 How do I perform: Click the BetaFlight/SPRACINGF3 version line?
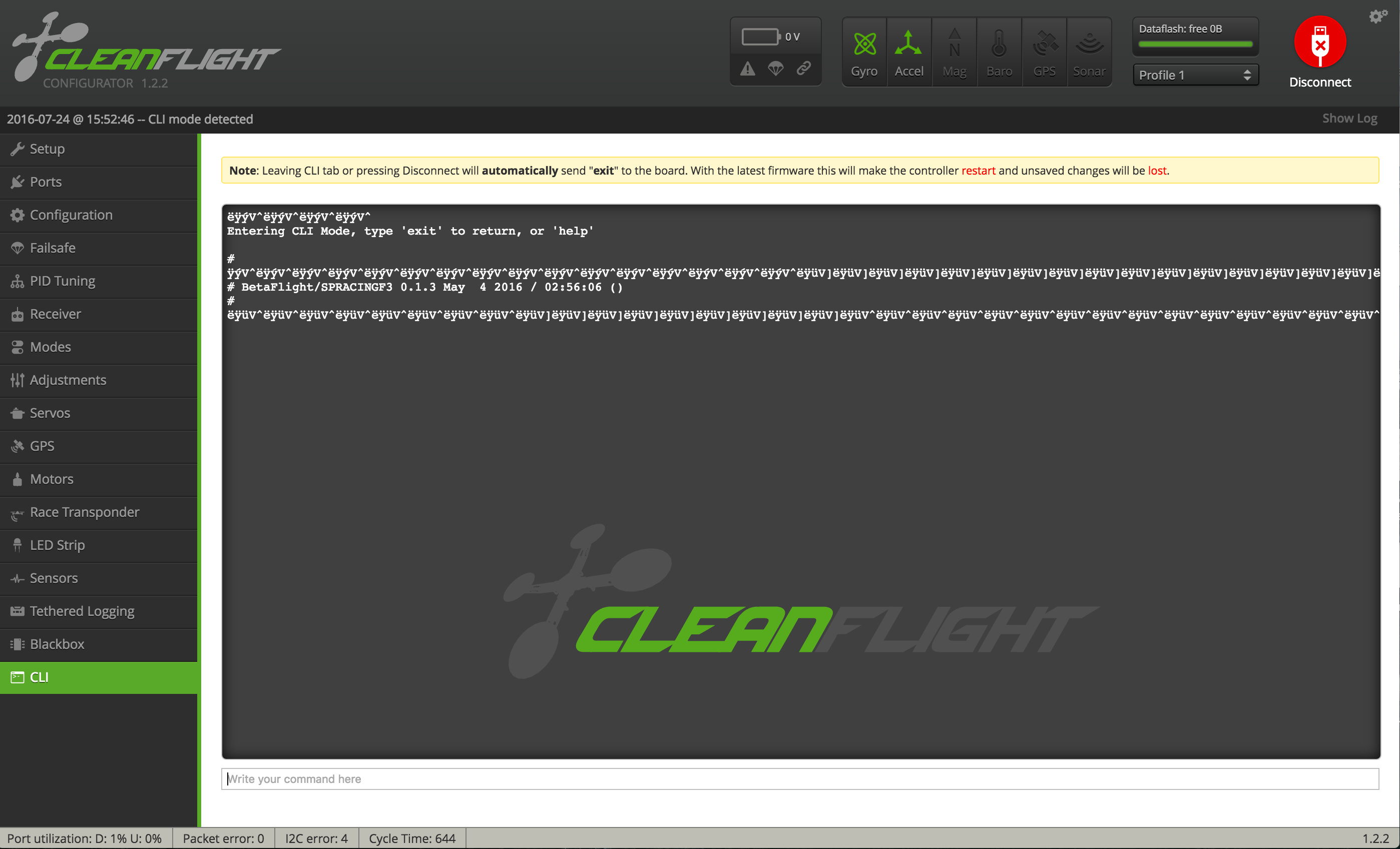click(425, 287)
